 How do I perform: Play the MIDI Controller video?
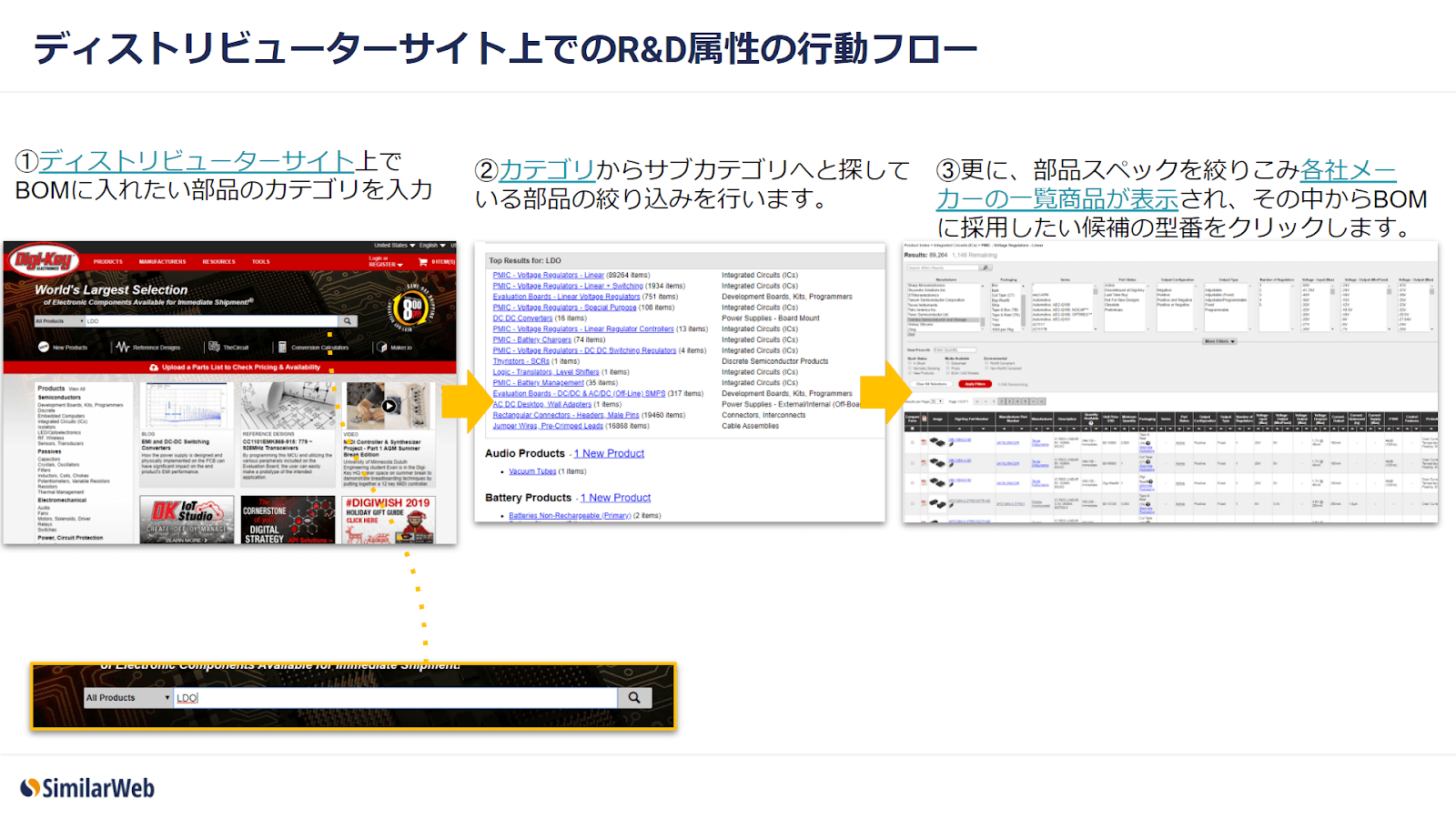coord(389,406)
